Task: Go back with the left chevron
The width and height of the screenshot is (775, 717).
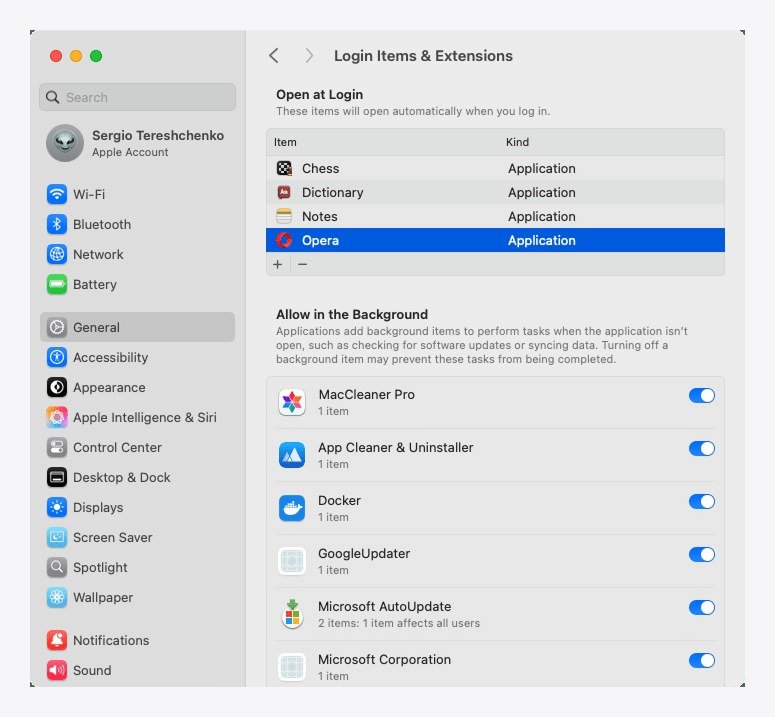Action: coord(274,56)
